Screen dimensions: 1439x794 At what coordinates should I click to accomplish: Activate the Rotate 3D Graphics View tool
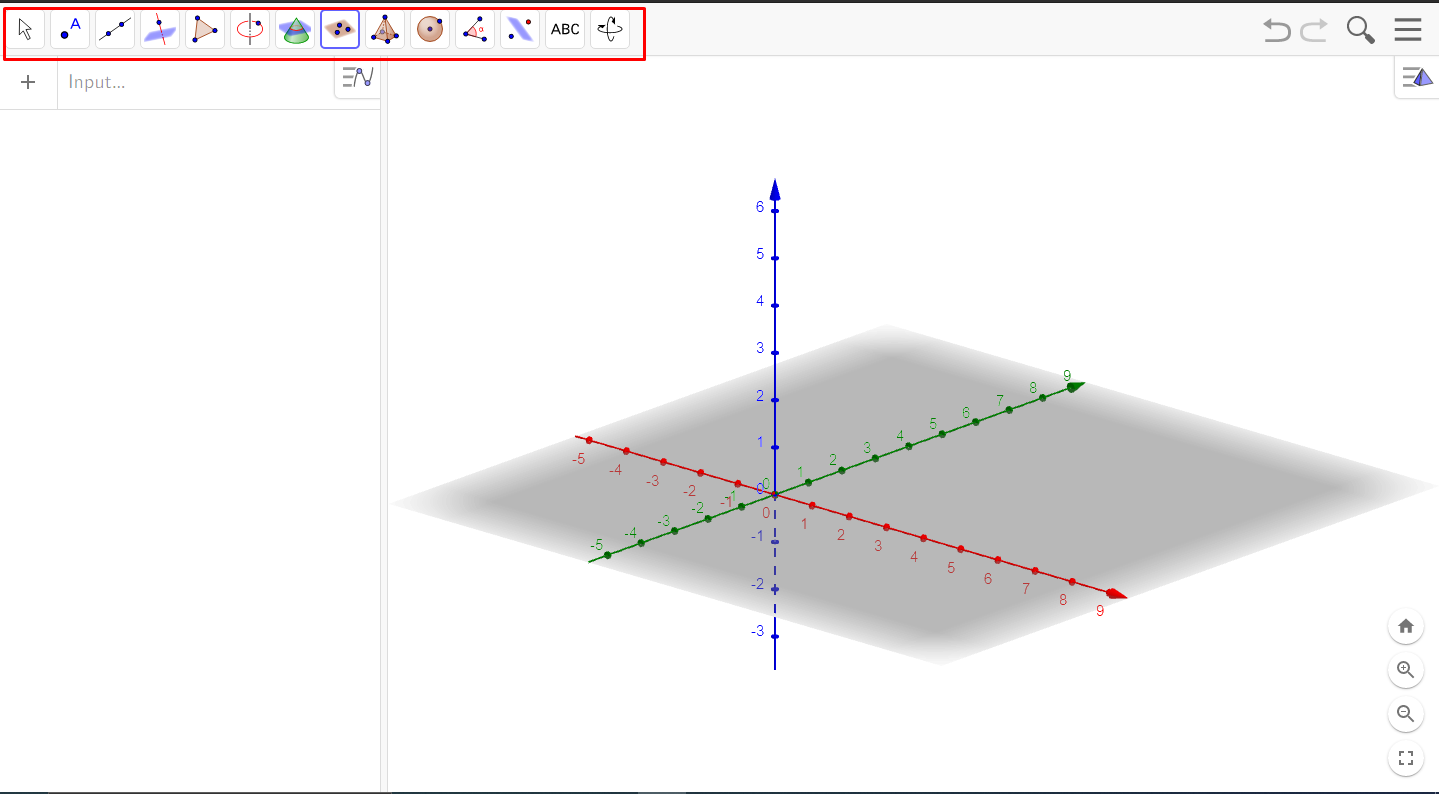pyautogui.click(x=609, y=29)
